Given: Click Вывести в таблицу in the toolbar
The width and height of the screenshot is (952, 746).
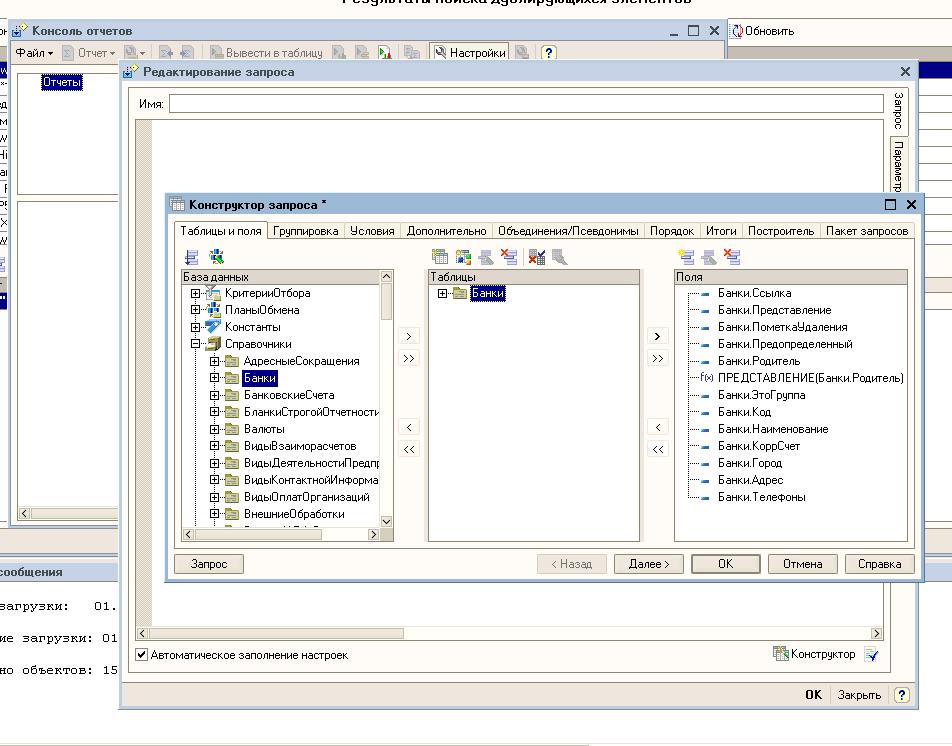Looking at the screenshot, I should pyautogui.click(x=266, y=53).
